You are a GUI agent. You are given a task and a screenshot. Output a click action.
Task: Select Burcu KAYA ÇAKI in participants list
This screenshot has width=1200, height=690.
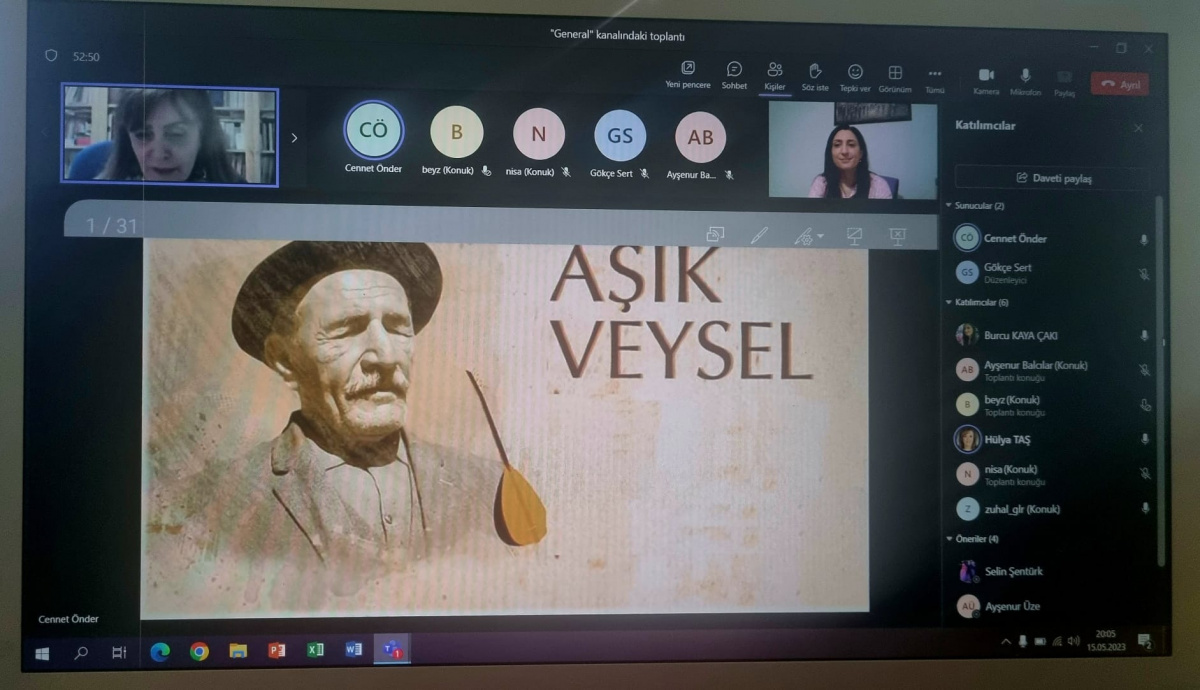(x=1052, y=336)
